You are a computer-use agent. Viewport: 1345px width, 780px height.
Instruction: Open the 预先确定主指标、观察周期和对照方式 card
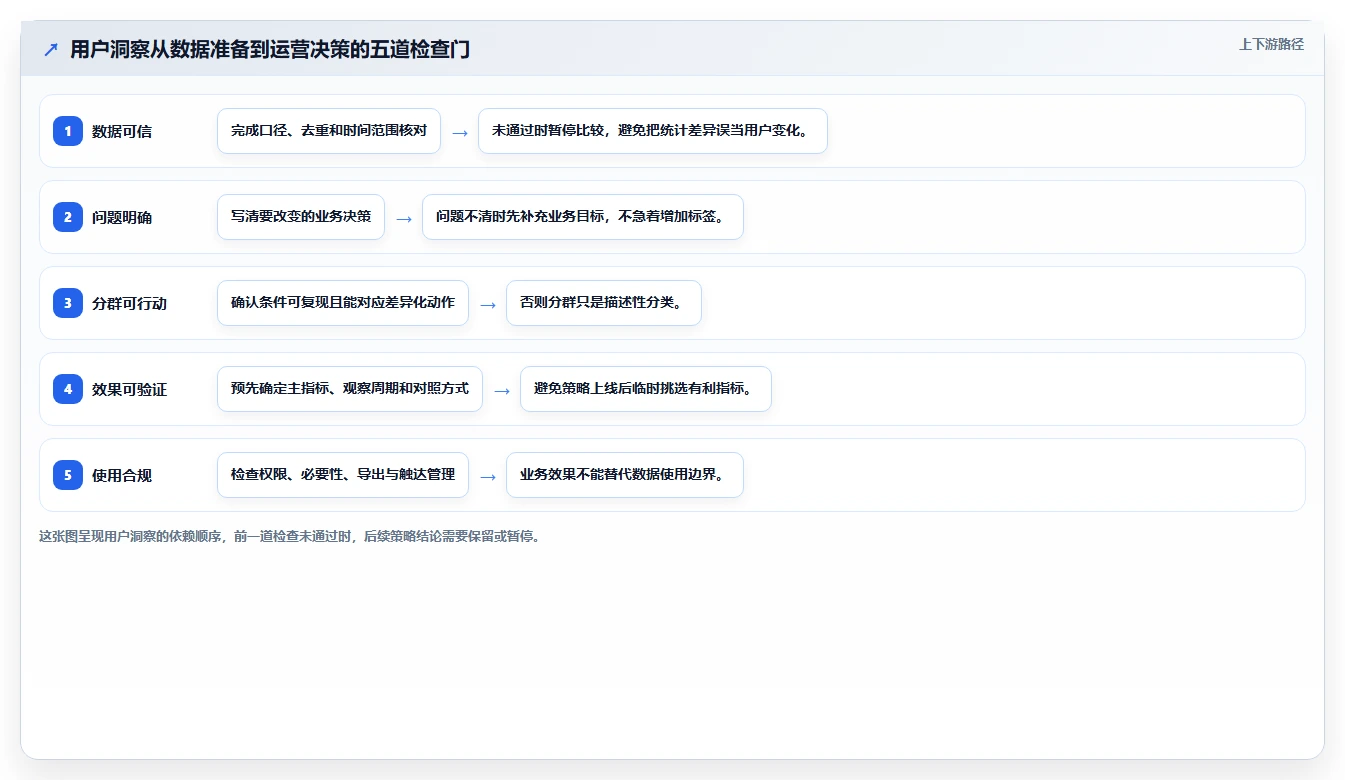350,389
